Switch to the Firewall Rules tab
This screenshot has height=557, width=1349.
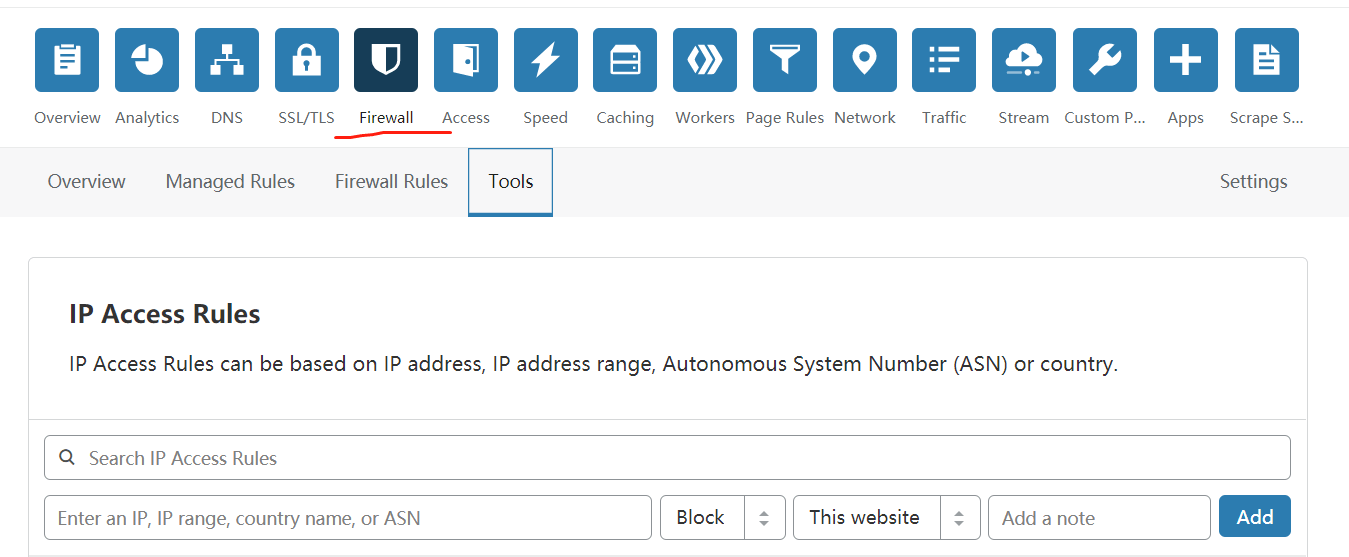391,182
